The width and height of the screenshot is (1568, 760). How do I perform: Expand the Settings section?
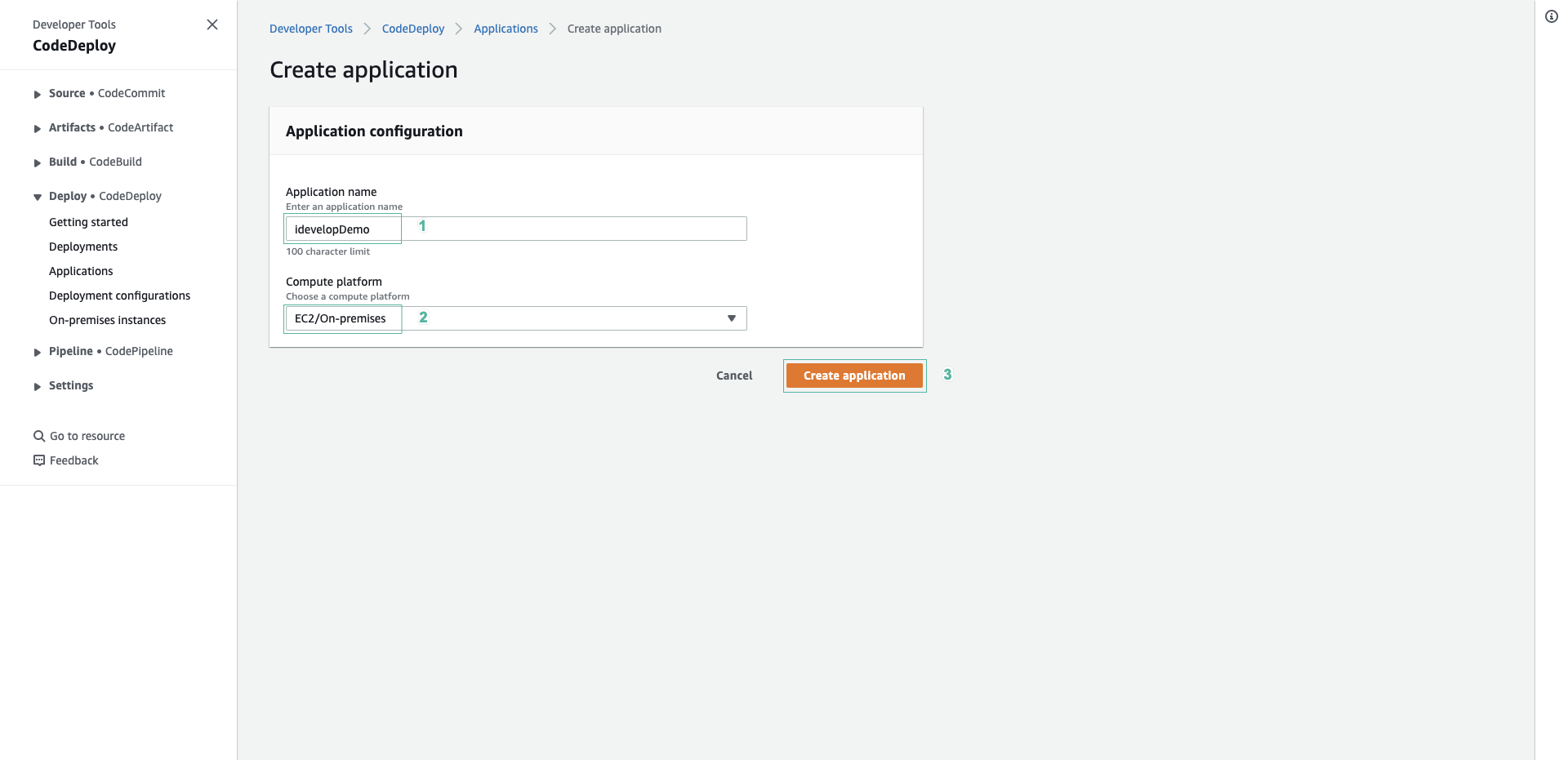point(38,387)
